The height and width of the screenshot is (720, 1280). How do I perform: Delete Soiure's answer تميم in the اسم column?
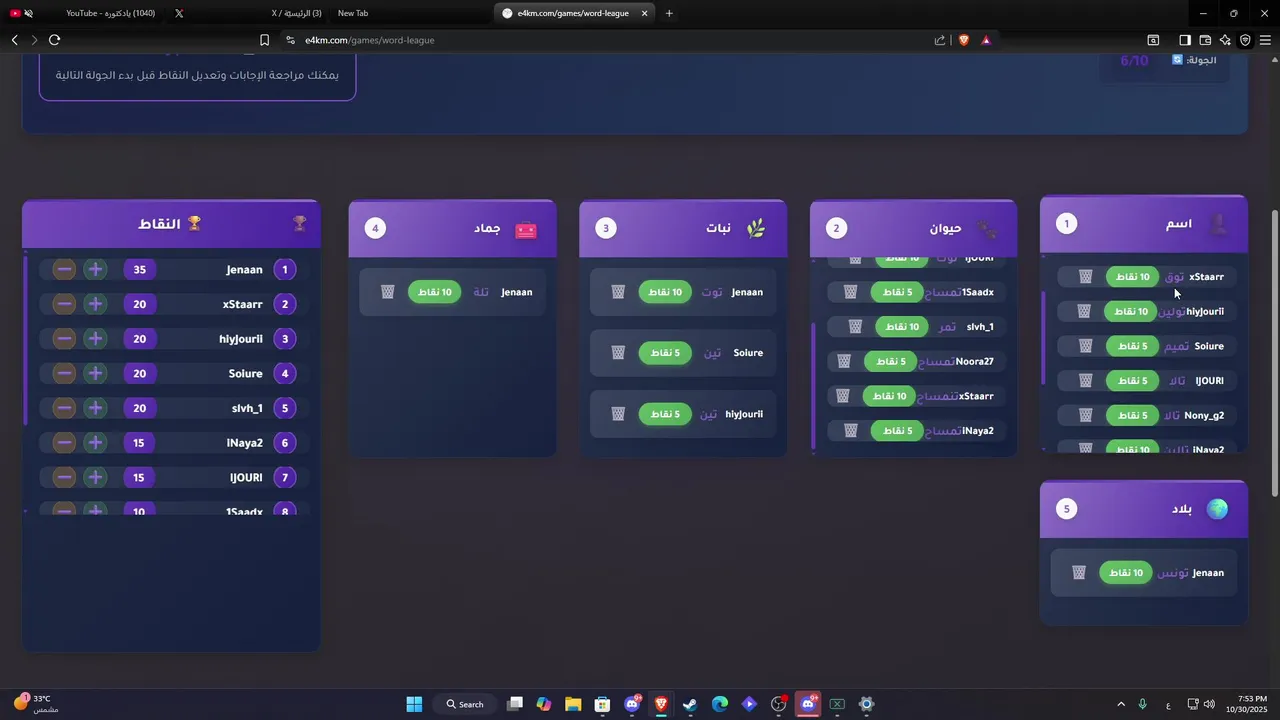(1087, 346)
